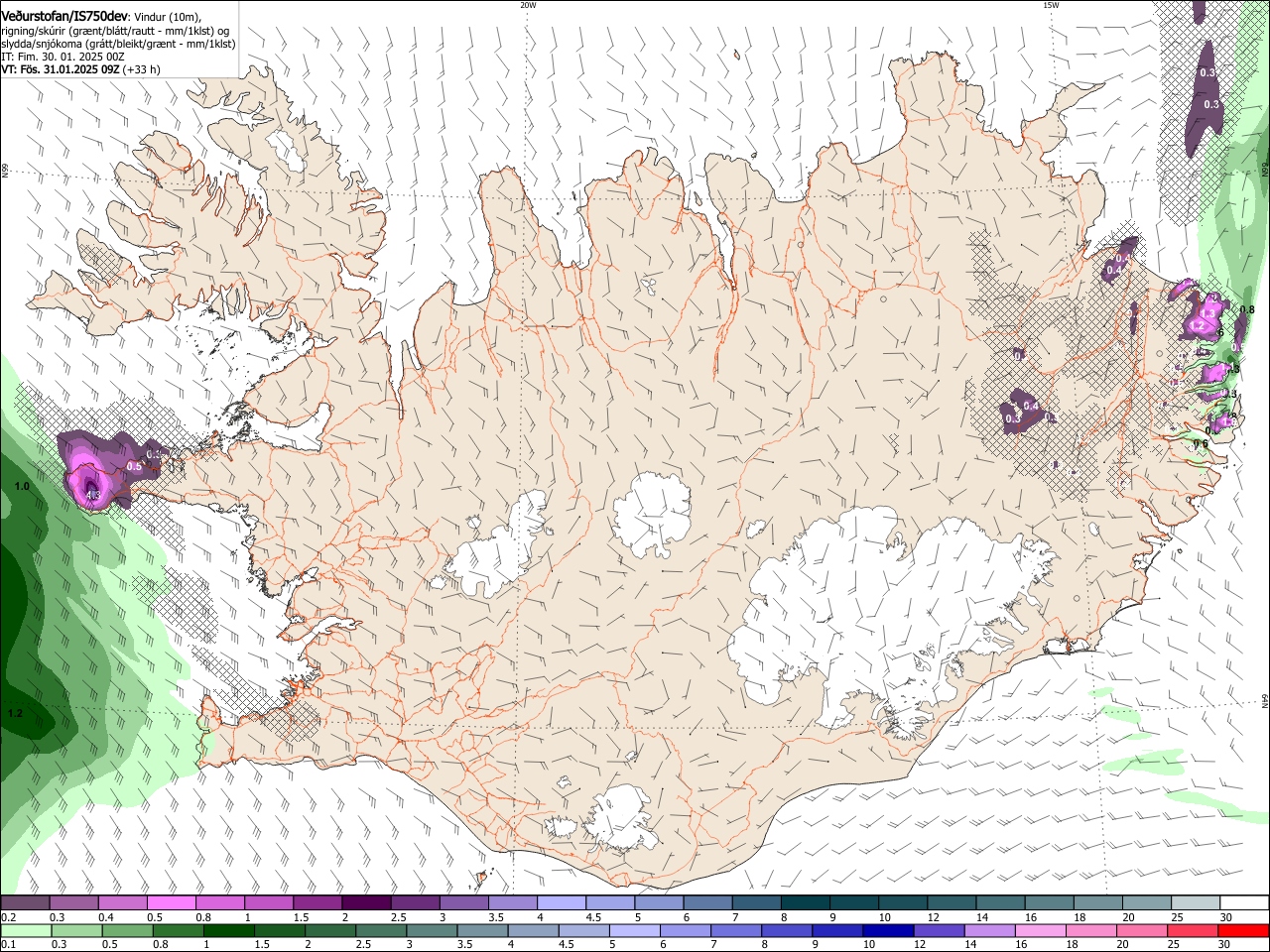Click the upper legend swatch starting at 6
The height and width of the screenshot is (952, 1270).
click(706, 903)
